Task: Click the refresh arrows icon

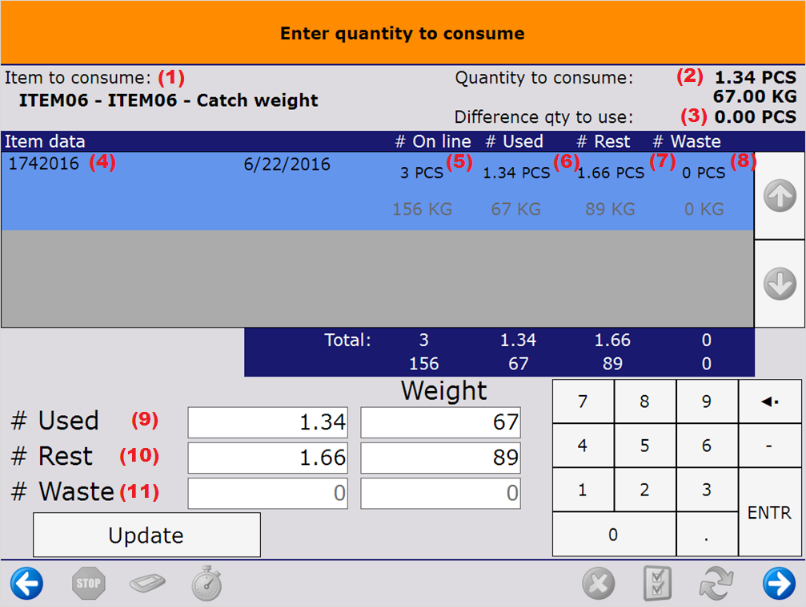Action: pyautogui.click(x=716, y=583)
